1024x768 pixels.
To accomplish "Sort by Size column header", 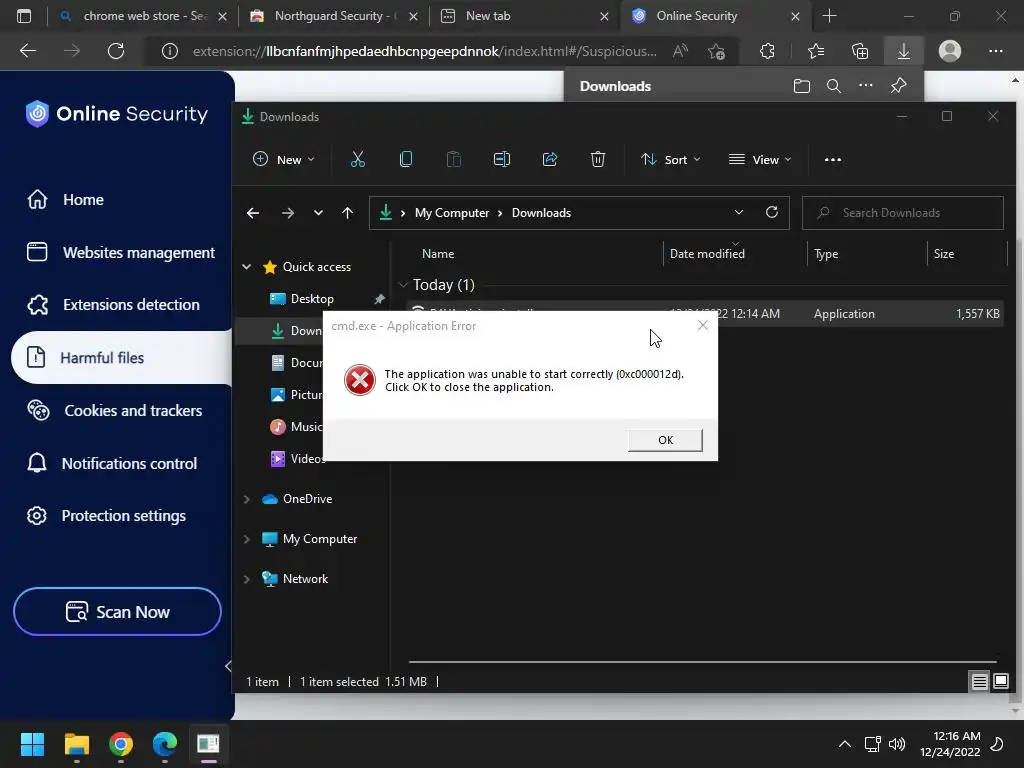I will coord(944,253).
